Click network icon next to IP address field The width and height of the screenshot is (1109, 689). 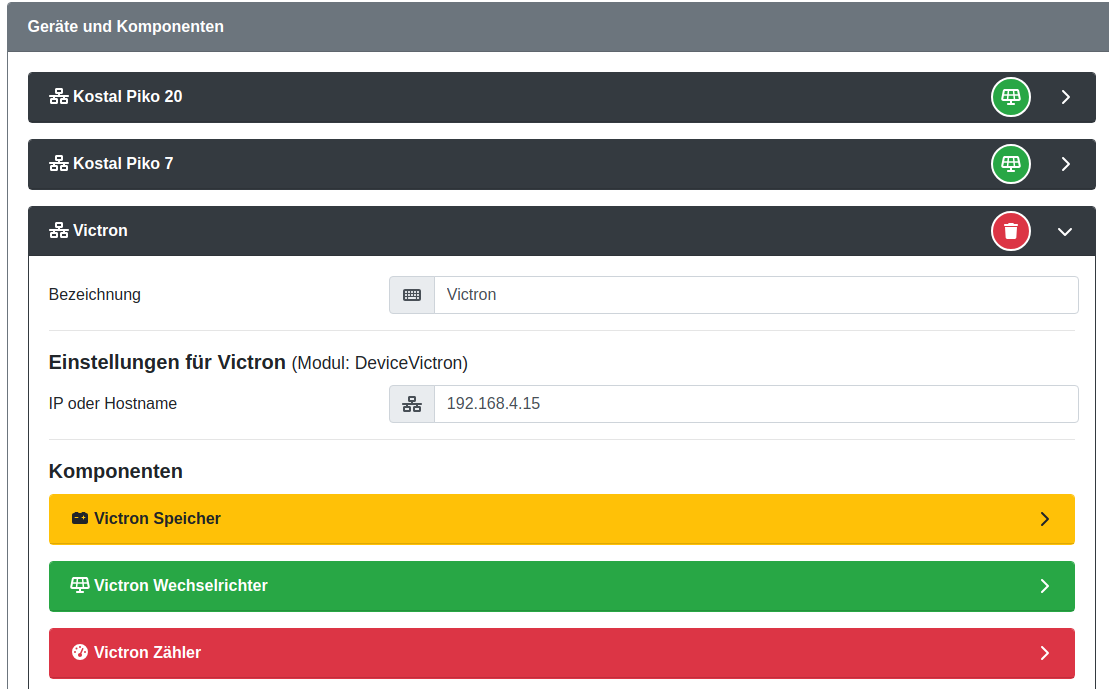(x=412, y=404)
